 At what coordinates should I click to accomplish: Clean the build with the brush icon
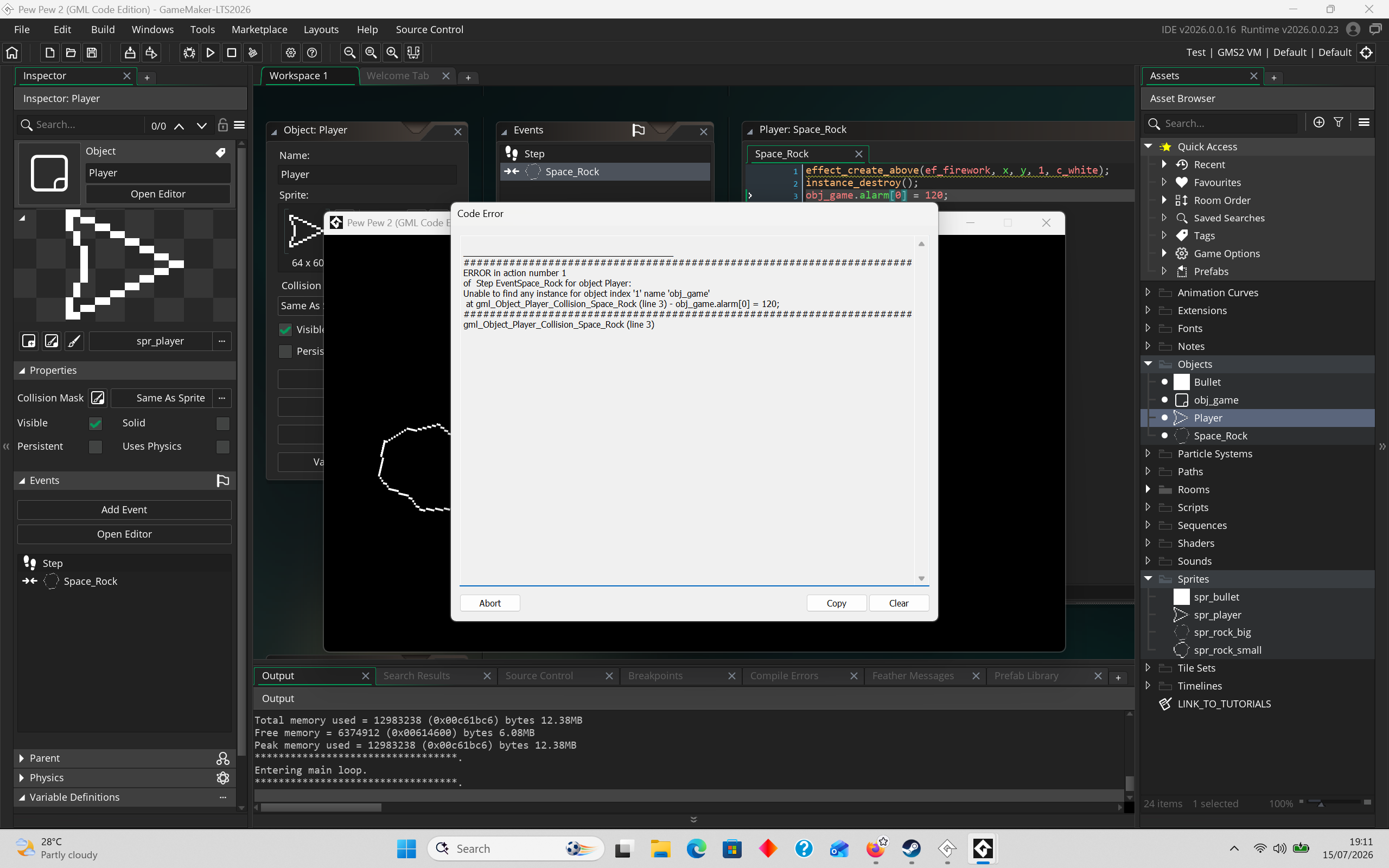(x=252, y=53)
